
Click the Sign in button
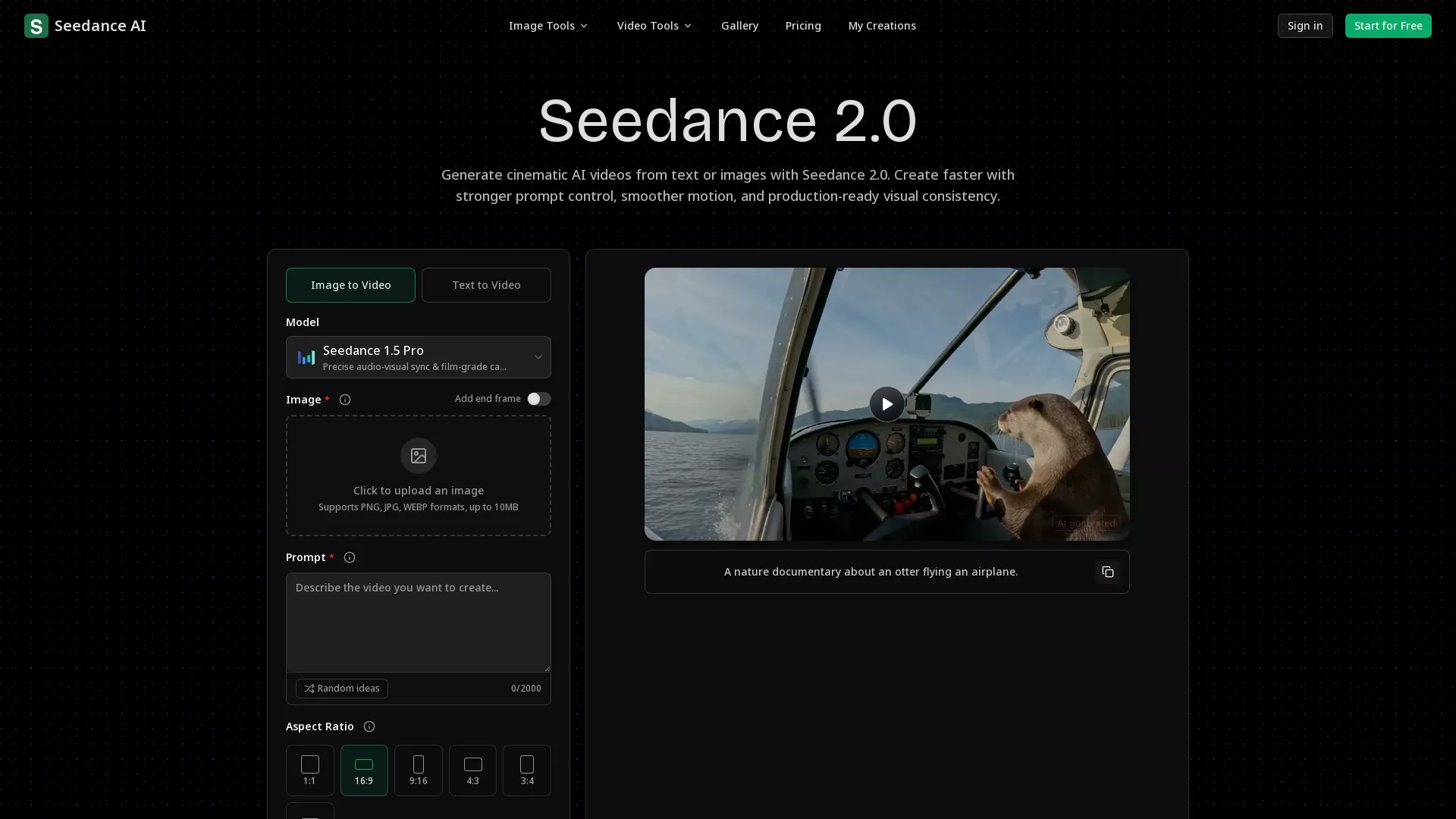coord(1304,25)
